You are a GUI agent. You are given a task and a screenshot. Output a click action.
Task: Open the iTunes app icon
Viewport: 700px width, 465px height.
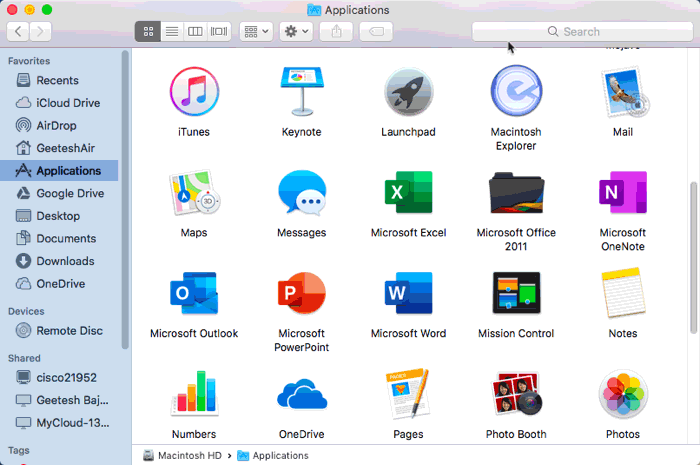(x=194, y=93)
